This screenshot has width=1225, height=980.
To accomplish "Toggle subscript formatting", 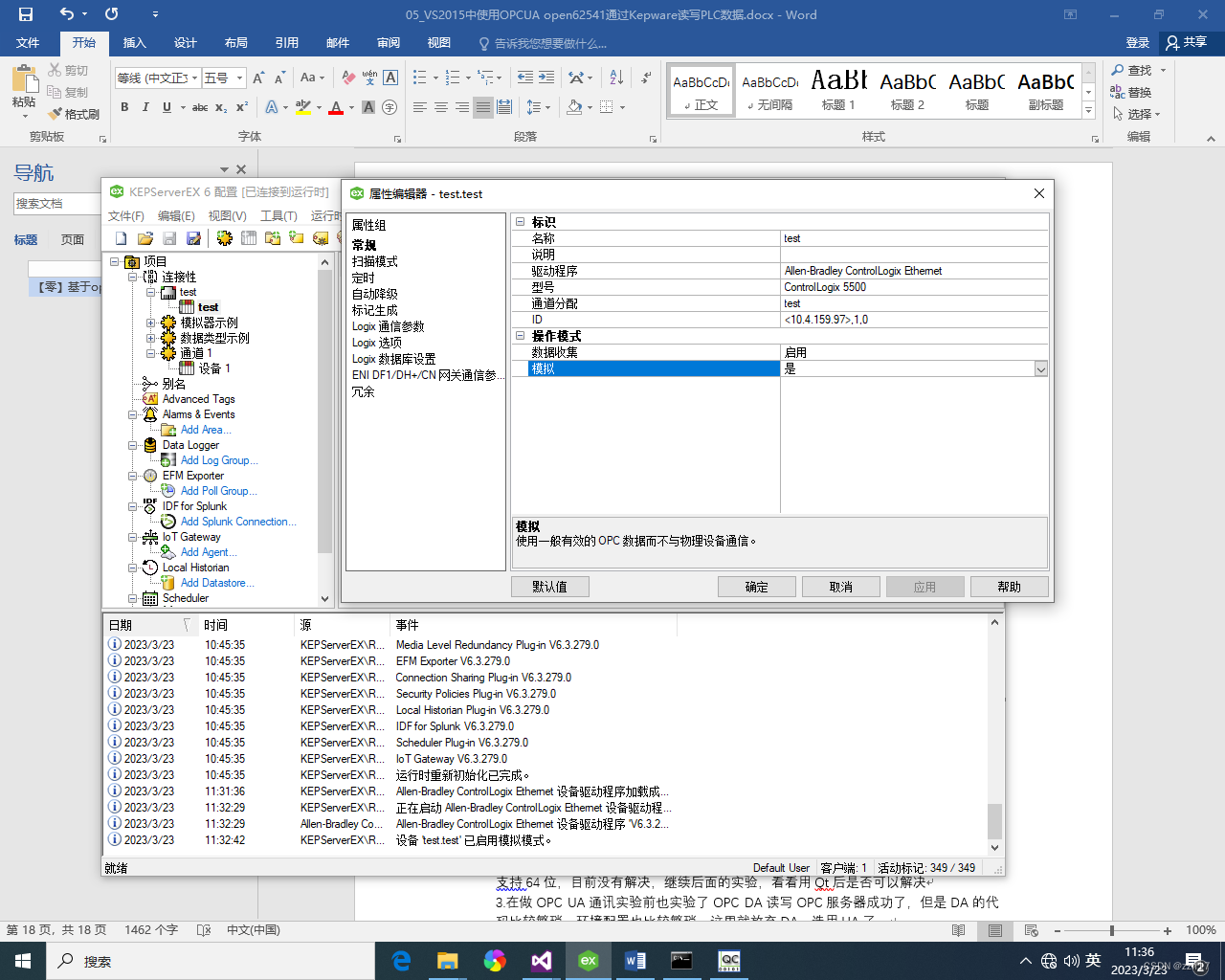I will coord(221,107).
